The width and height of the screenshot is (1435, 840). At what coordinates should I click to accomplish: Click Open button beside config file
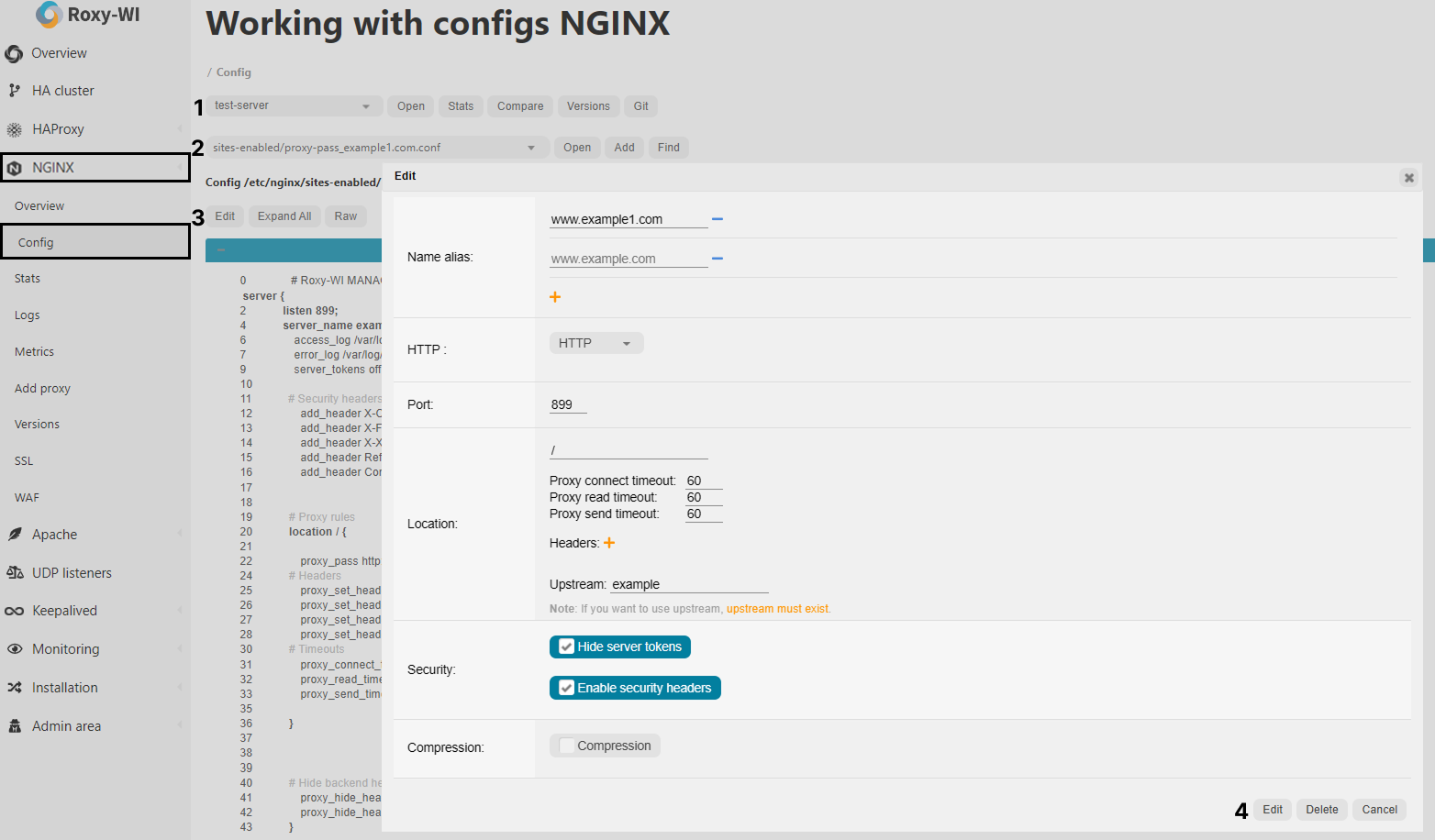(577, 148)
